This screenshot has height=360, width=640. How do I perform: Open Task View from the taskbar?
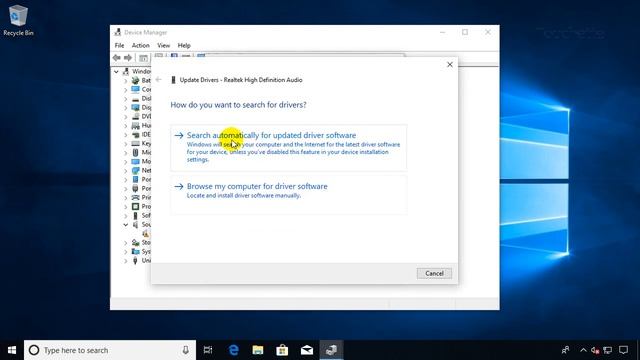coord(208,350)
